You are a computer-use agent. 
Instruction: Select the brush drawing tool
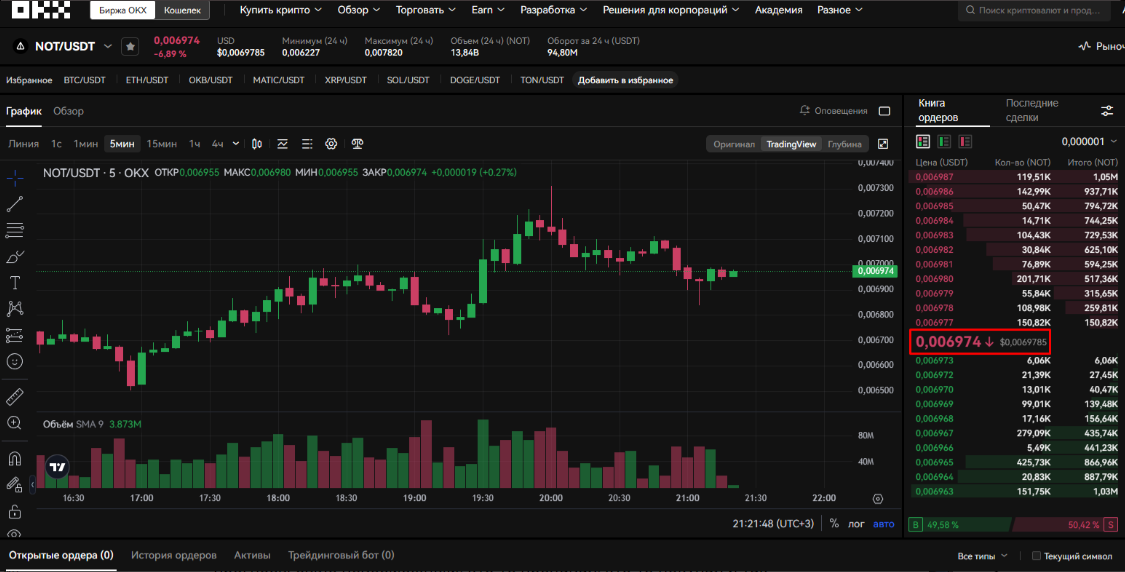pyautogui.click(x=15, y=256)
